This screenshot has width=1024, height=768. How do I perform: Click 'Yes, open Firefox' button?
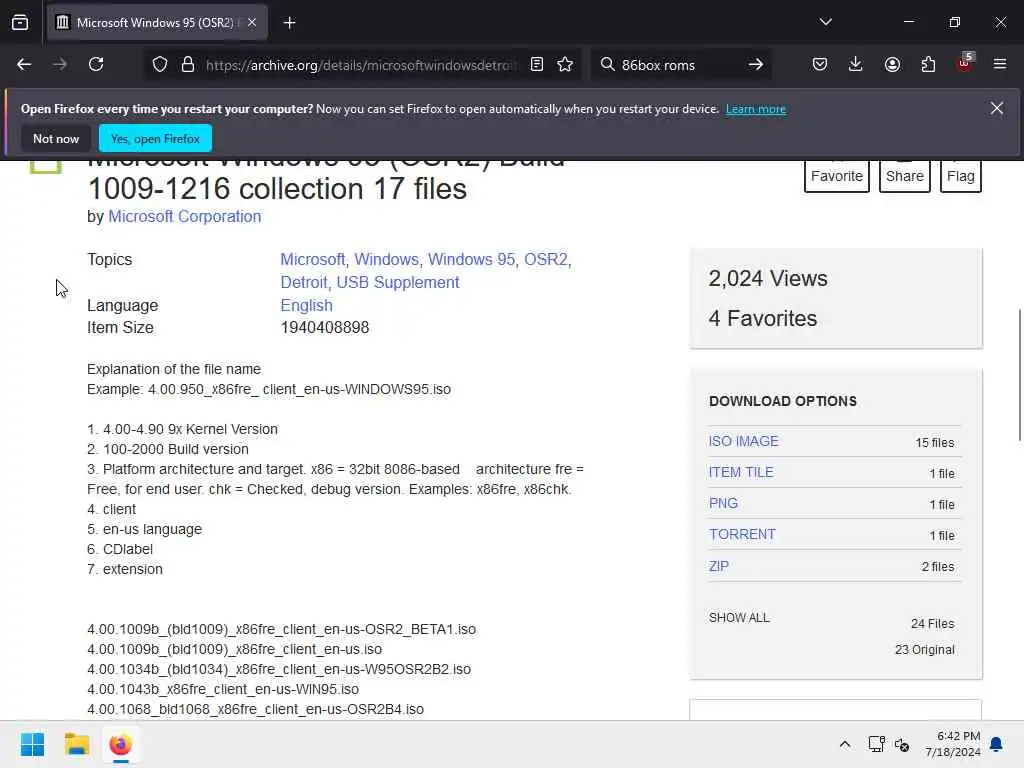point(155,138)
